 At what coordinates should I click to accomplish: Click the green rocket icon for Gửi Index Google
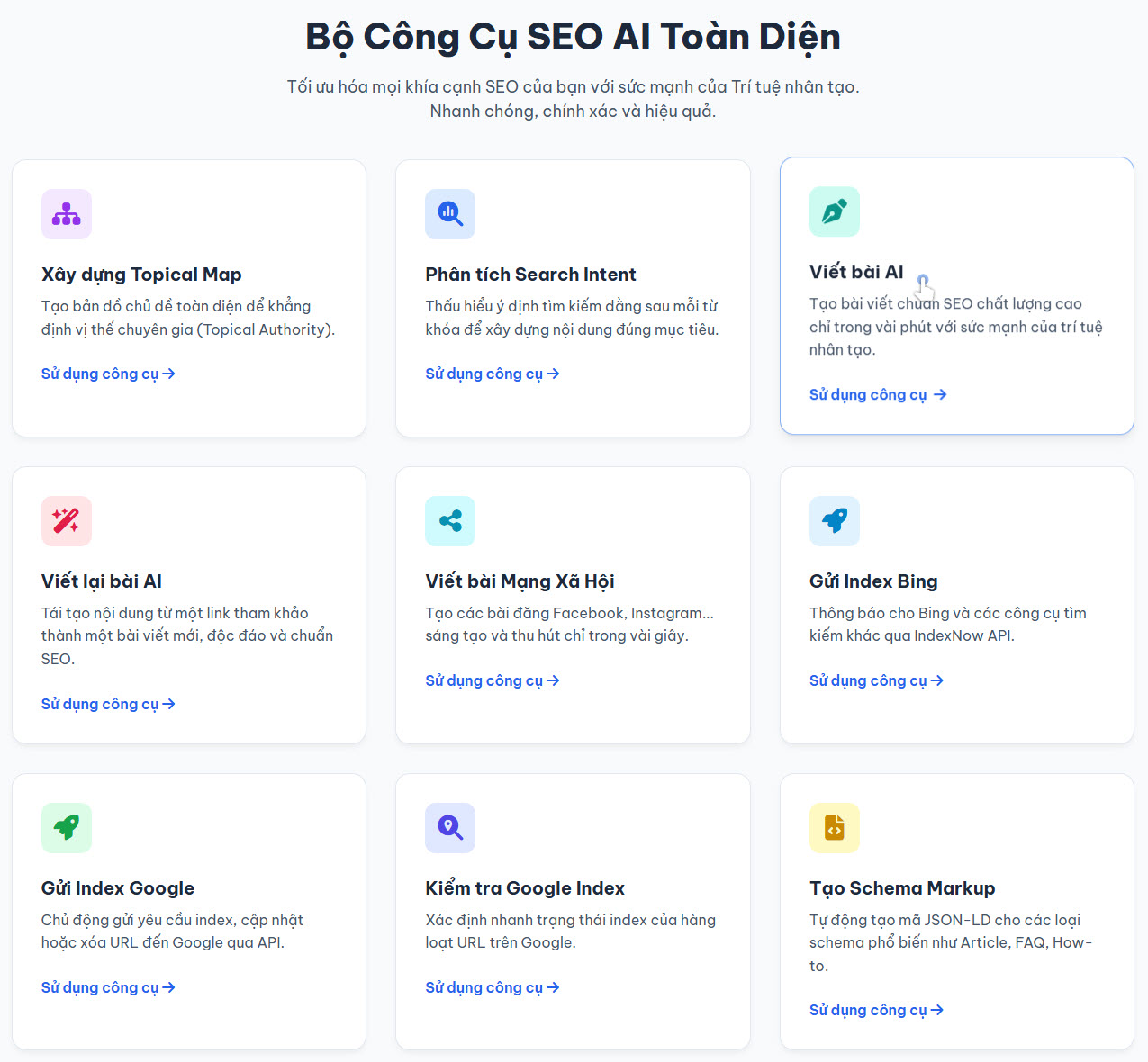67,828
